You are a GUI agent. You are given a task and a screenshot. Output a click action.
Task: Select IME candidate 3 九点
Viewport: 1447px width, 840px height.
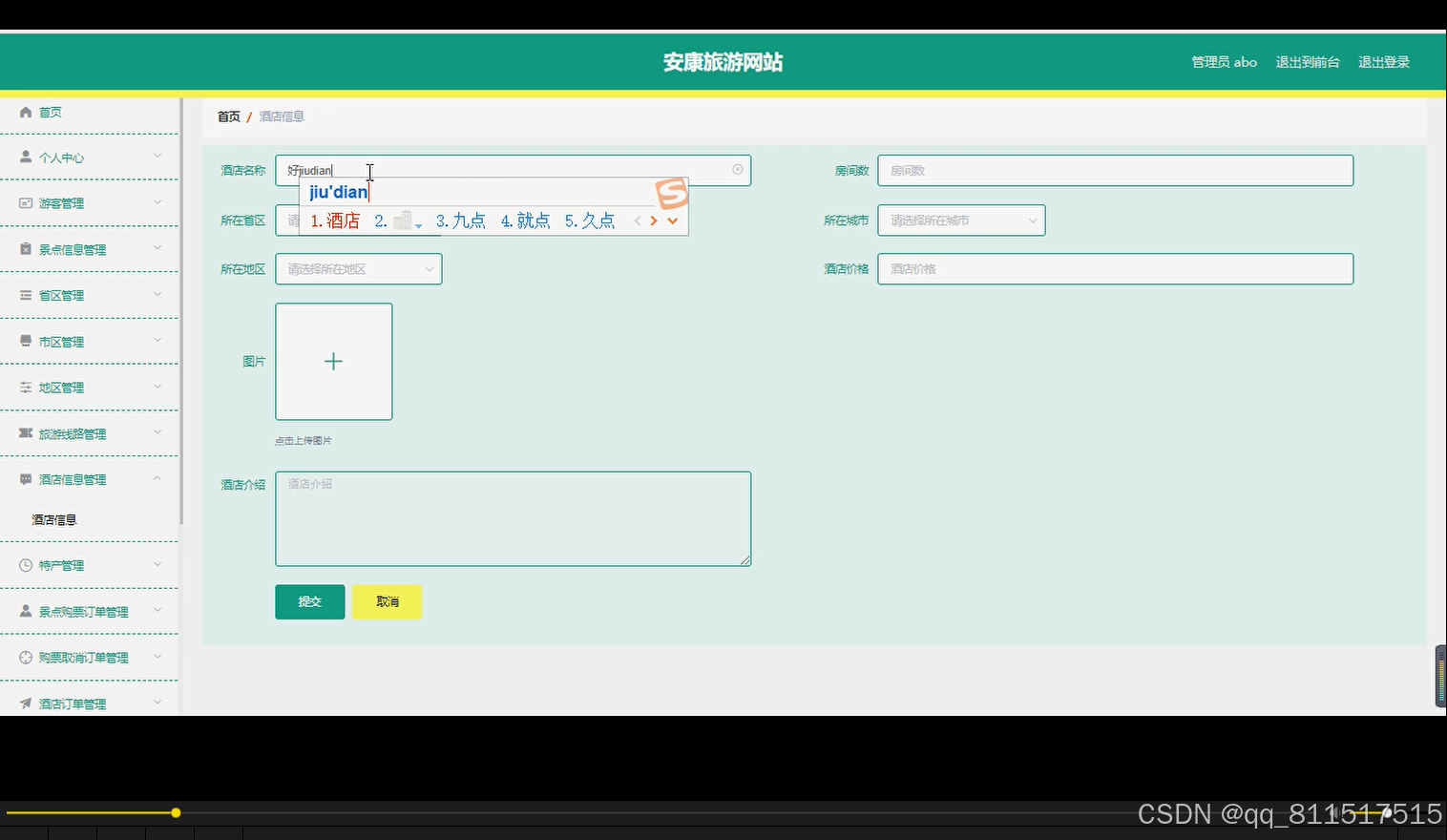pyautogui.click(x=461, y=220)
